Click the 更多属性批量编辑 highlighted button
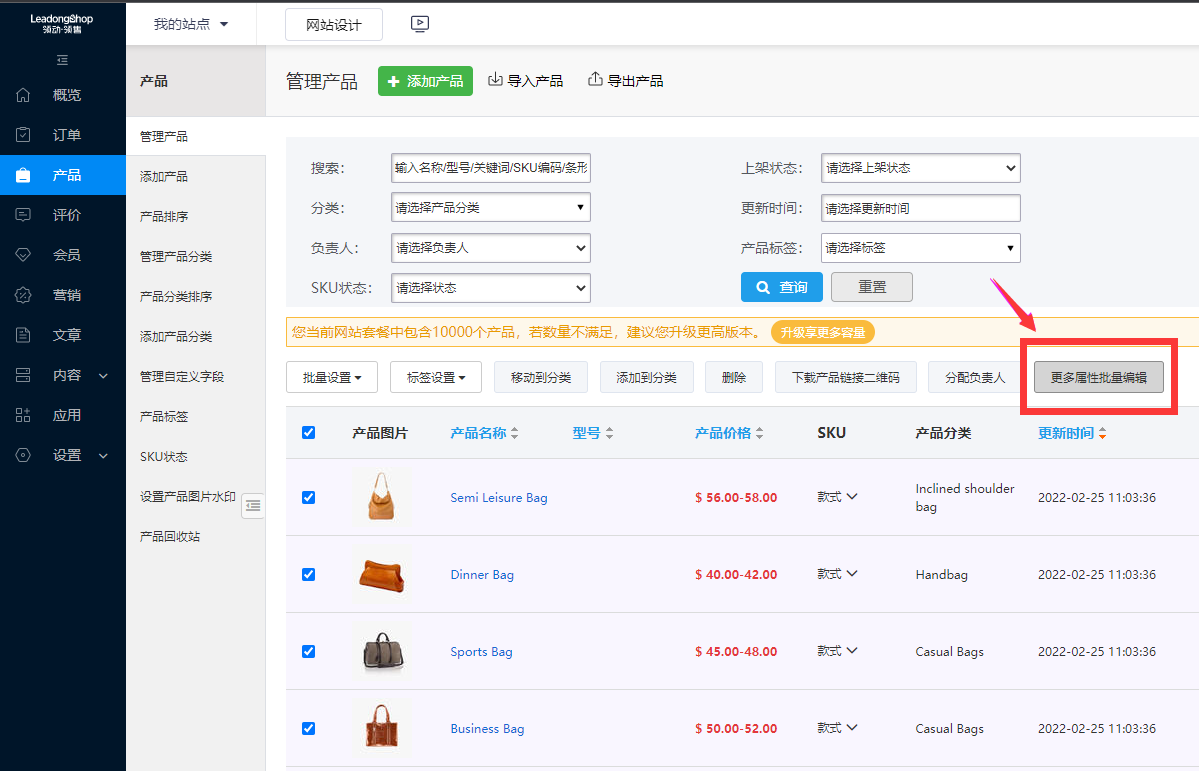 click(1098, 377)
